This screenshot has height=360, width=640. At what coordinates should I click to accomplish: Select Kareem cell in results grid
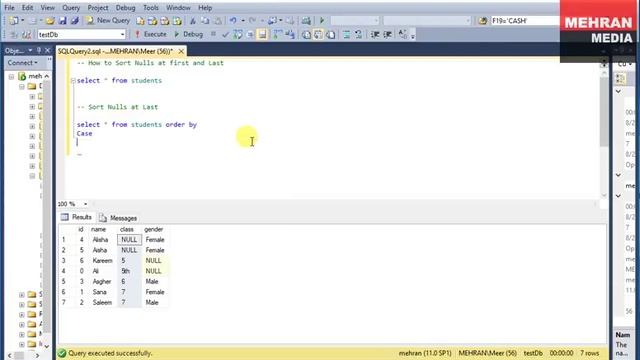click(x=102, y=260)
